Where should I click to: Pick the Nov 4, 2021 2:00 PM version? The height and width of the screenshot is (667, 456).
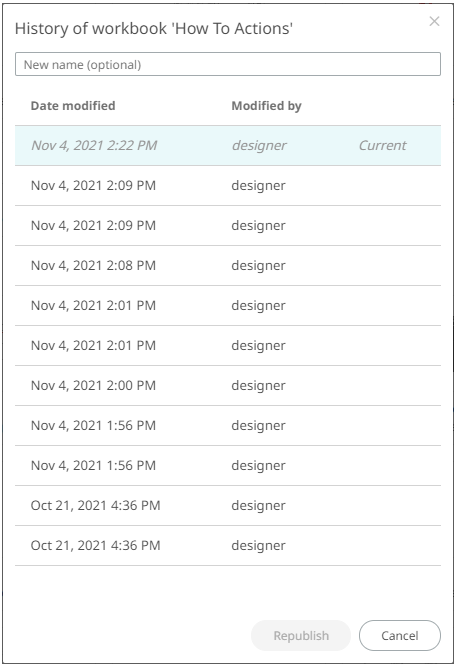coord(228,385)
